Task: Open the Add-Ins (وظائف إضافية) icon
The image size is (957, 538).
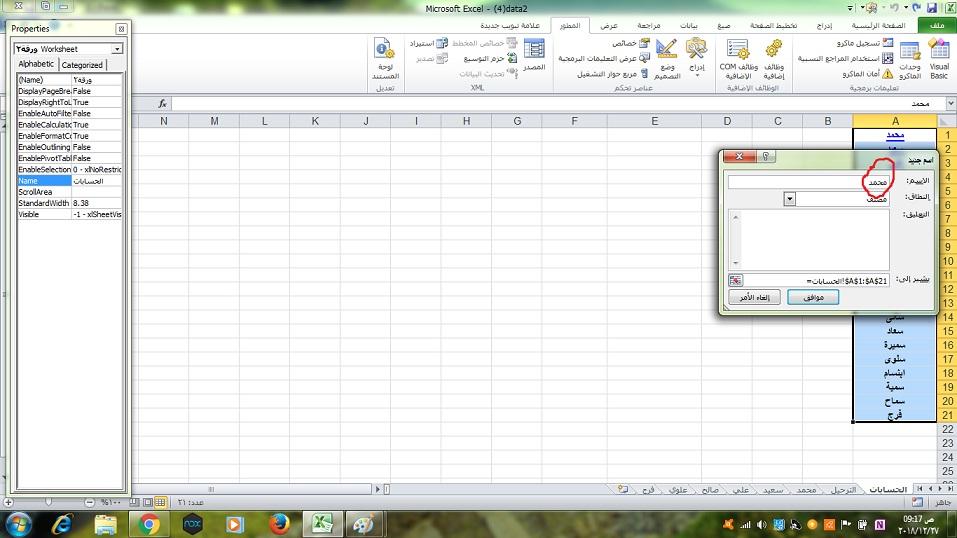Action: [x=773, y=60]
